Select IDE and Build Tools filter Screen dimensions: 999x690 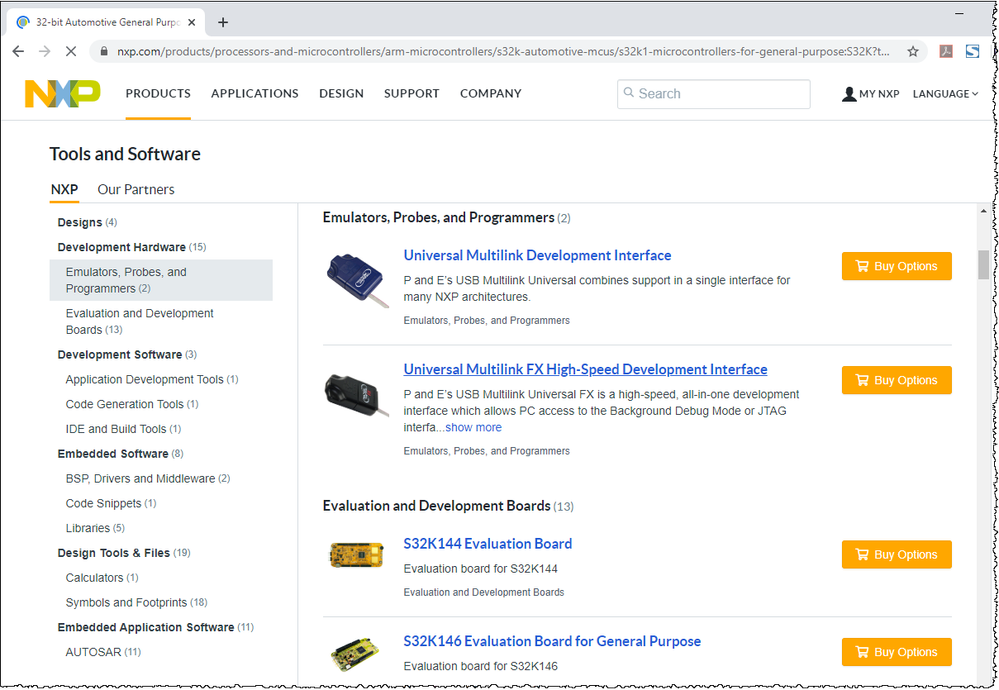(x=124, y=429)
